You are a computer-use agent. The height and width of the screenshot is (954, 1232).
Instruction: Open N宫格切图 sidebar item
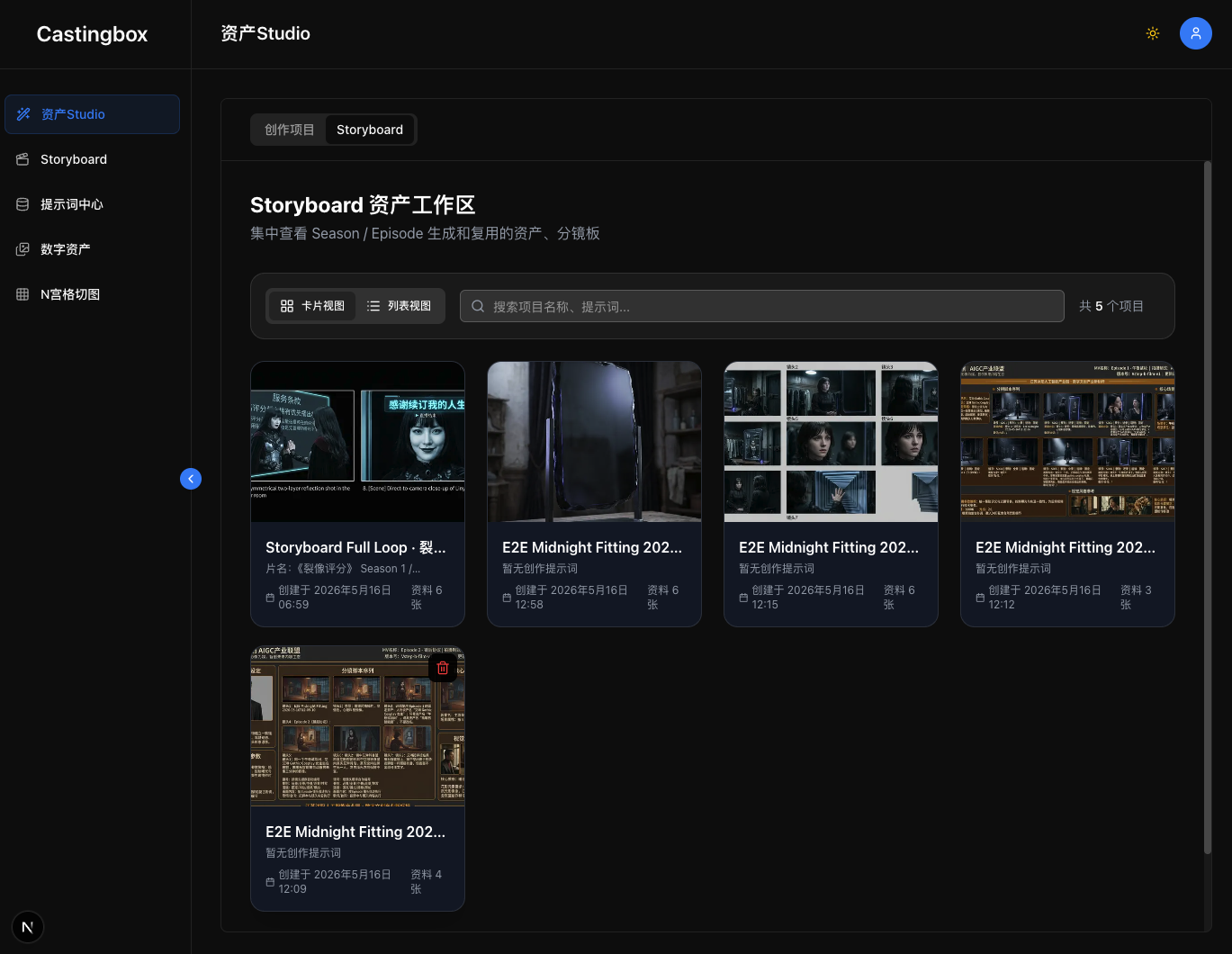(x=92, y=294)
